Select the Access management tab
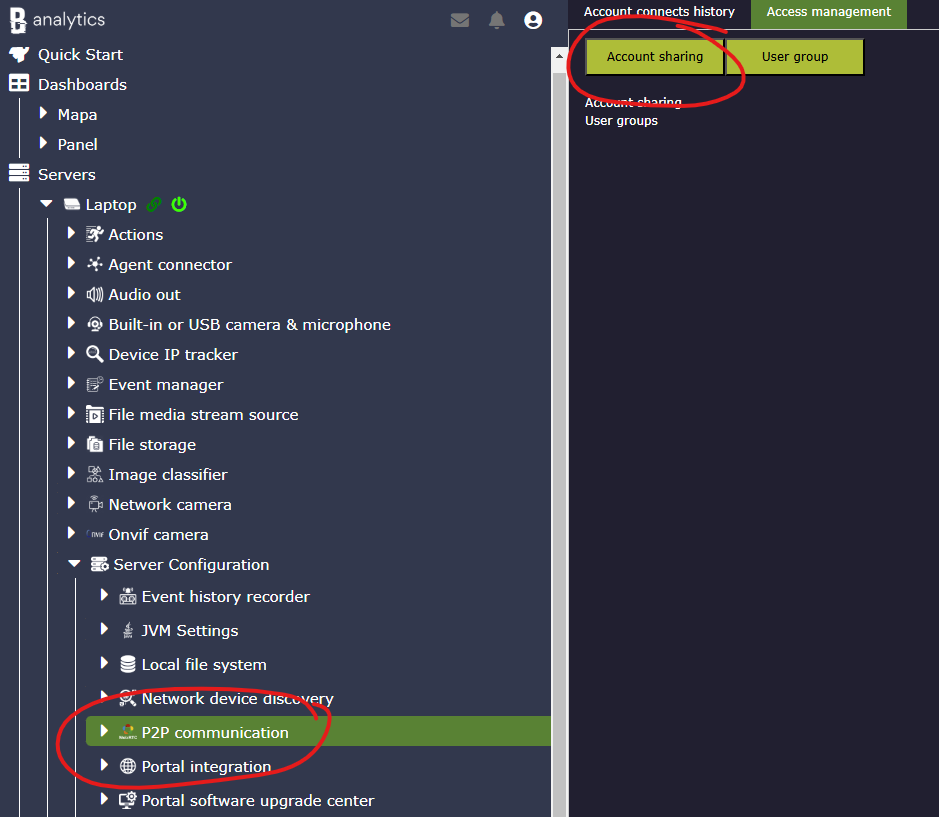 pyautogui.click(x=828, y=12)
